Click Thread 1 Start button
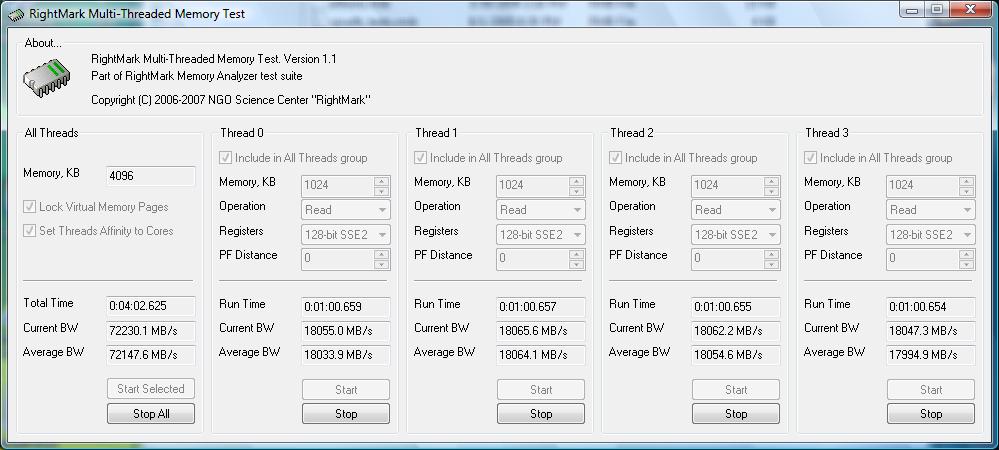The height and width of the screenshot is (450, 999). coord(541,389)
